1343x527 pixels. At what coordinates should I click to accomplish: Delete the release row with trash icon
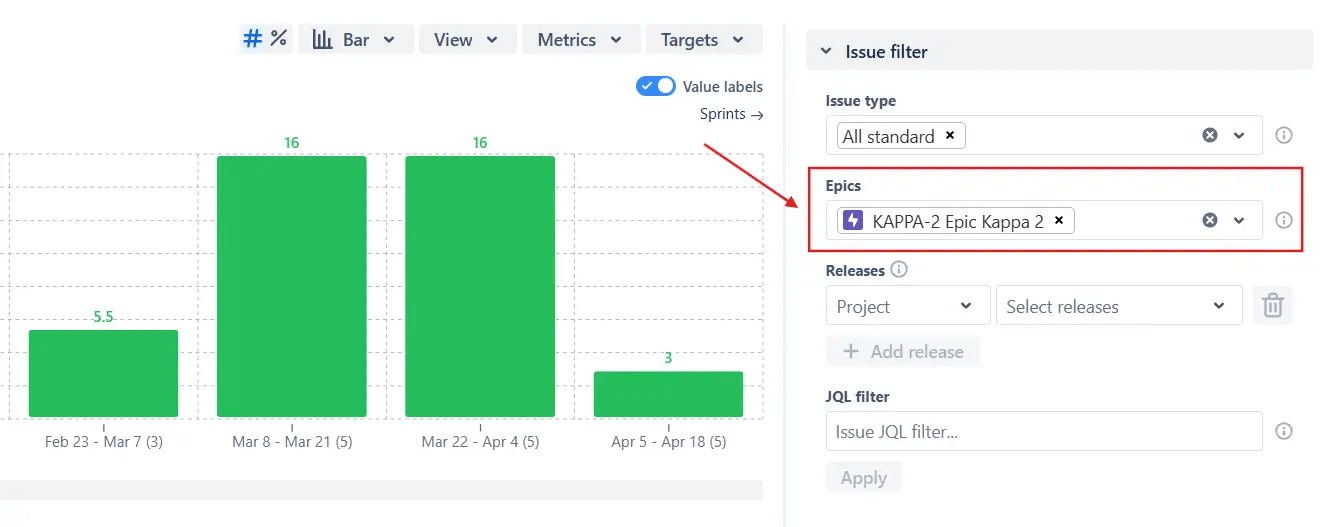pyautogui.click(x=1273, y=305)
